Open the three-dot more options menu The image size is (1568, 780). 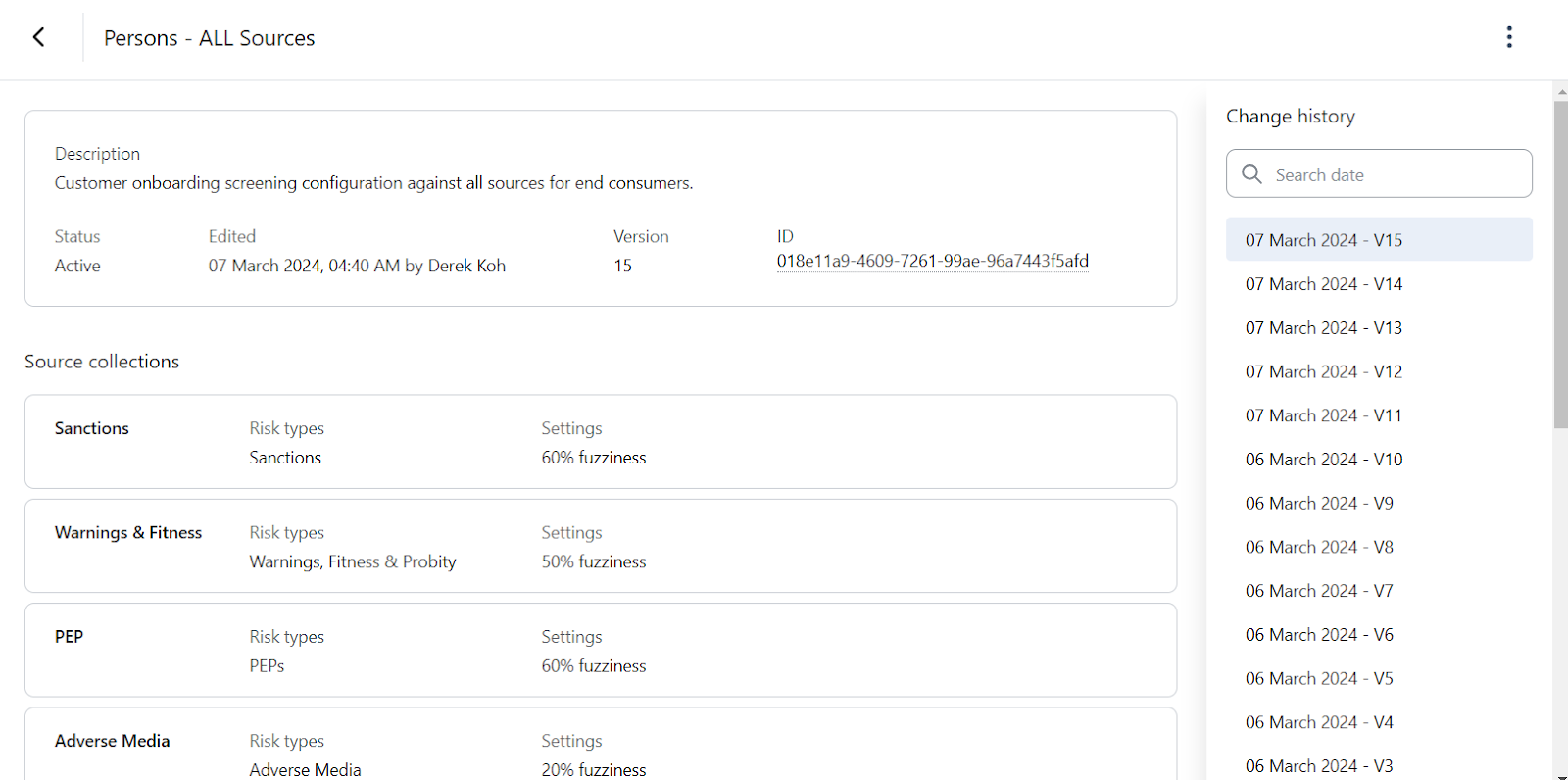click(x=1509, y=37)
